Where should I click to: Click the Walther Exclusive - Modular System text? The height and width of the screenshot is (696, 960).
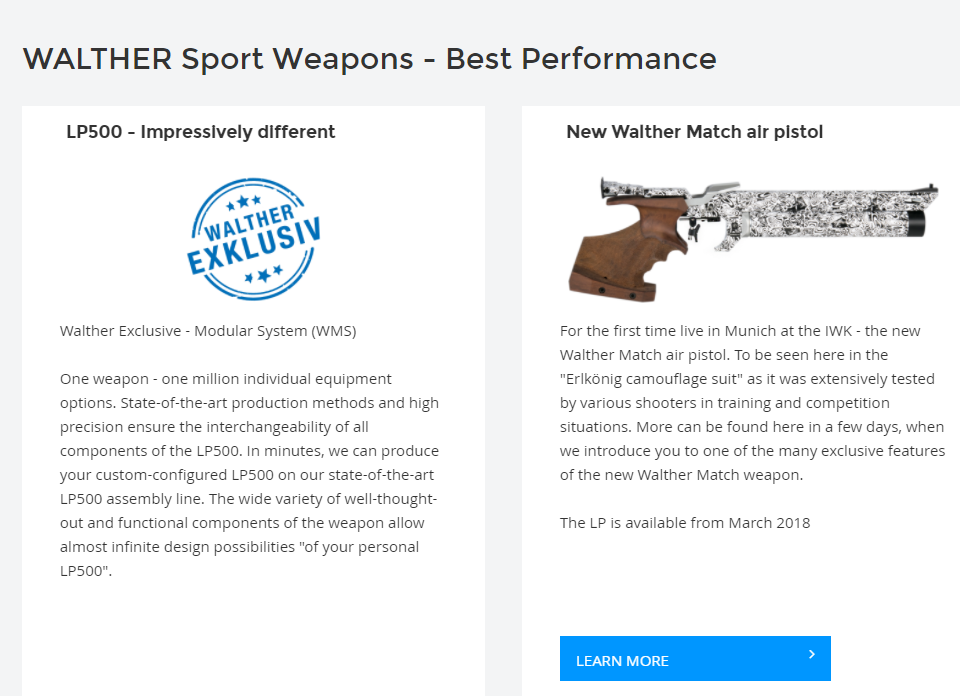point(208,331)
